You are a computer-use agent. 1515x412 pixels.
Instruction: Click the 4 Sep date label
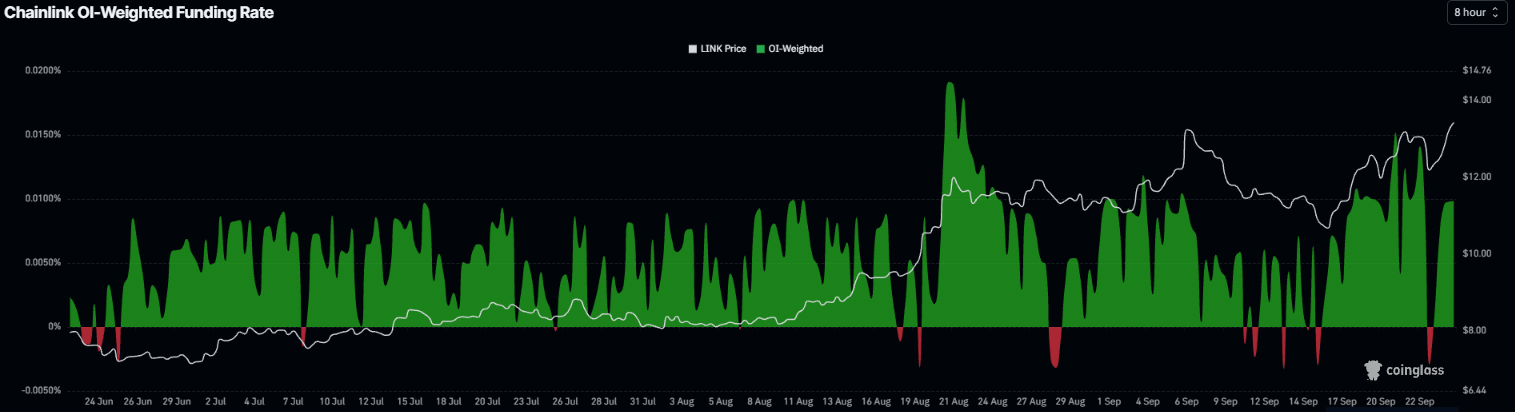click(1147, 401)
